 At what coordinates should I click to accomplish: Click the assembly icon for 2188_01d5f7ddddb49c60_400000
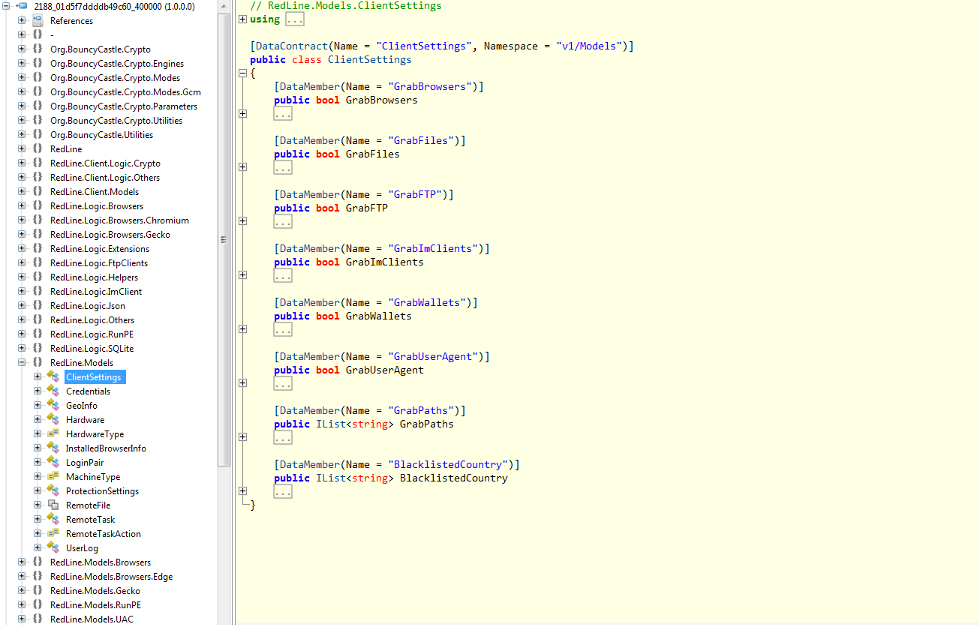point(22,6)
